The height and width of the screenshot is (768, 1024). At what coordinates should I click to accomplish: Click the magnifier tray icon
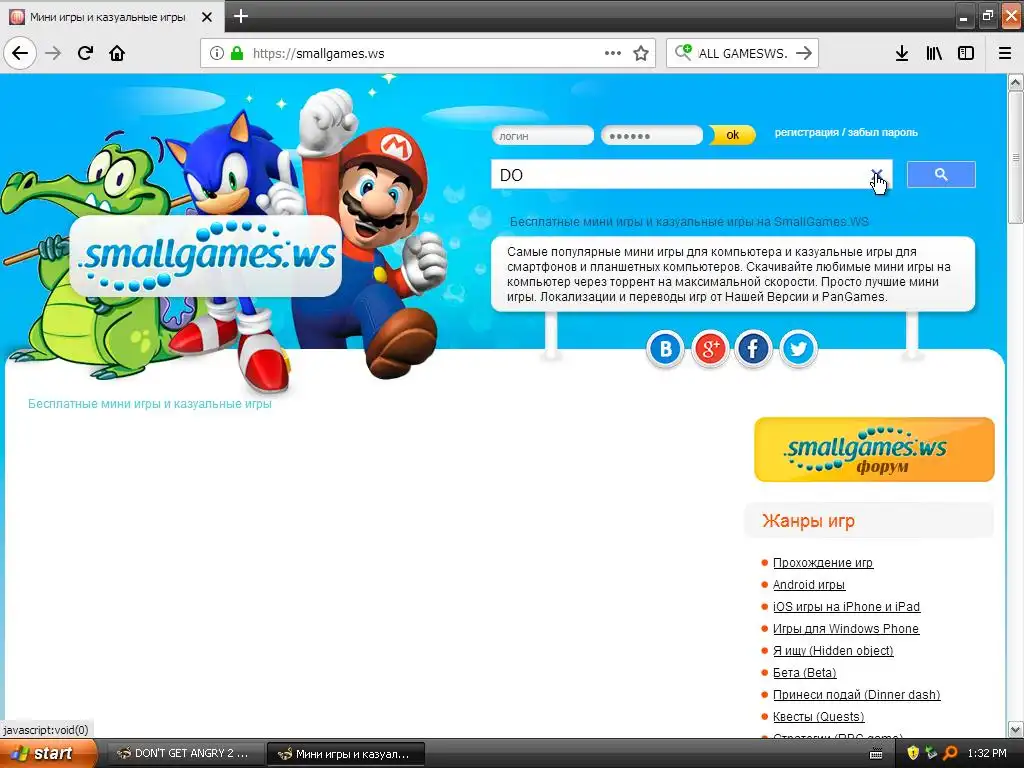pyautogui.click(x=950, y=753)
